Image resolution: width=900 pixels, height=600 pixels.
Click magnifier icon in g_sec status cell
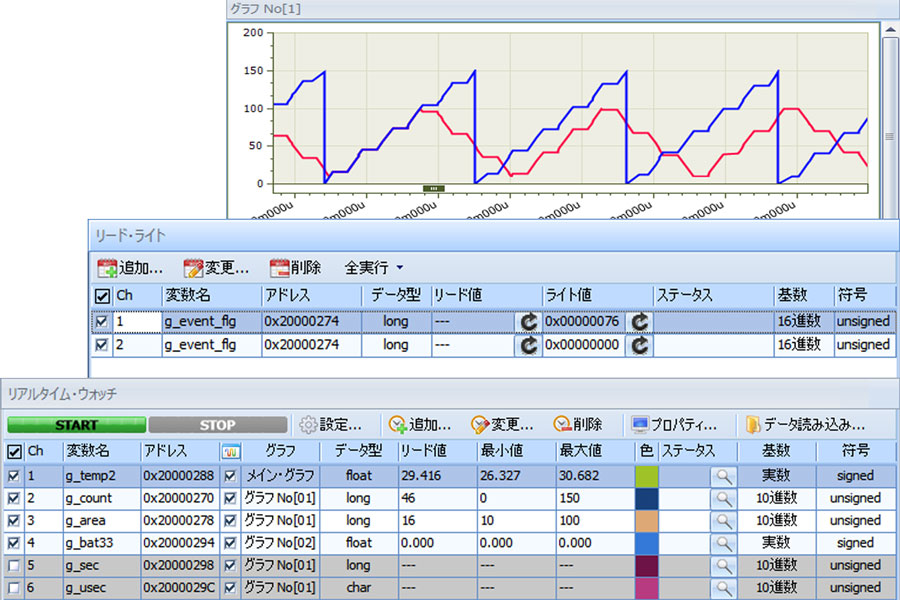tap(723, 566)
